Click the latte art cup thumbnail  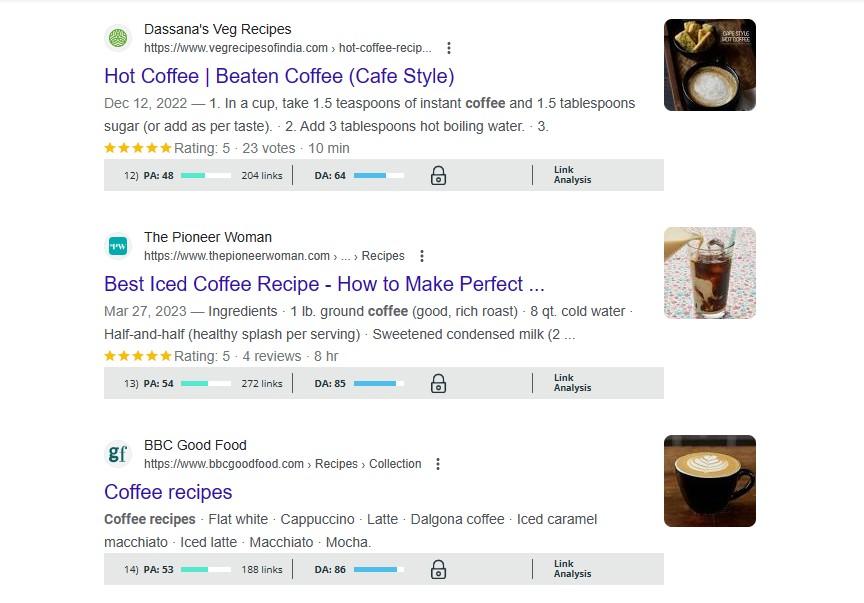tap(710, 481)
